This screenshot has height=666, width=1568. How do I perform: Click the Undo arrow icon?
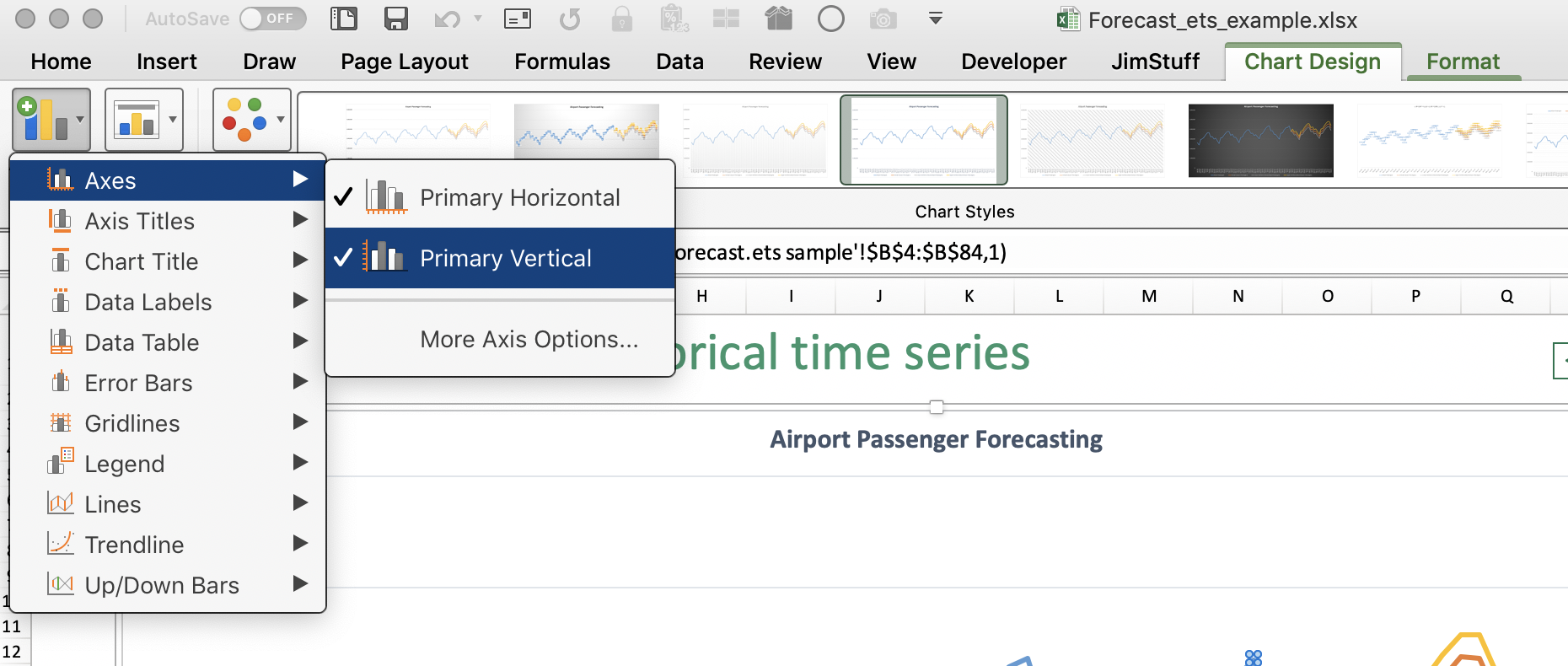coord(446,19)
